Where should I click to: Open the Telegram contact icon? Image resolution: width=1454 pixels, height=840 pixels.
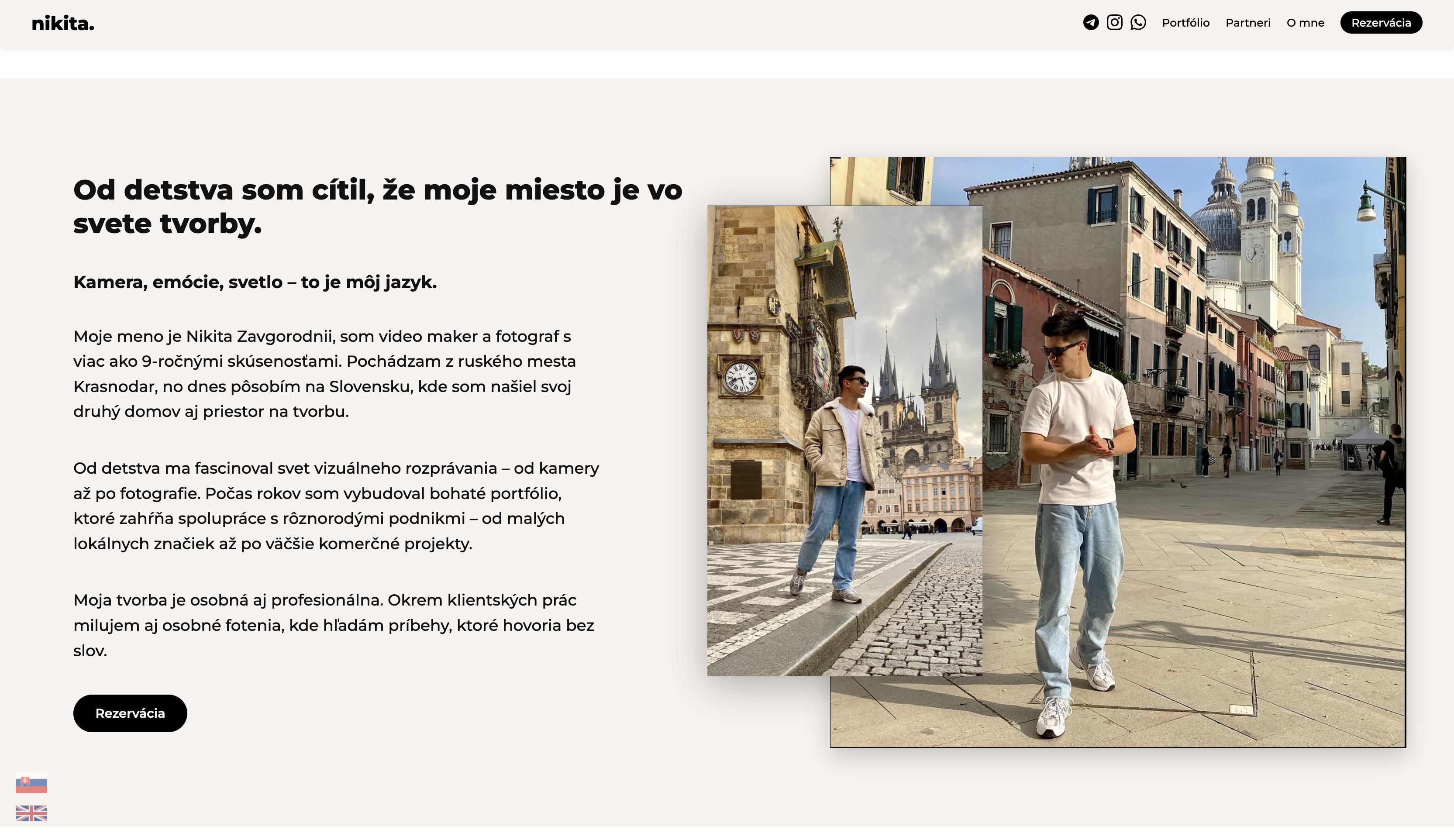[x=1091, y=23]
